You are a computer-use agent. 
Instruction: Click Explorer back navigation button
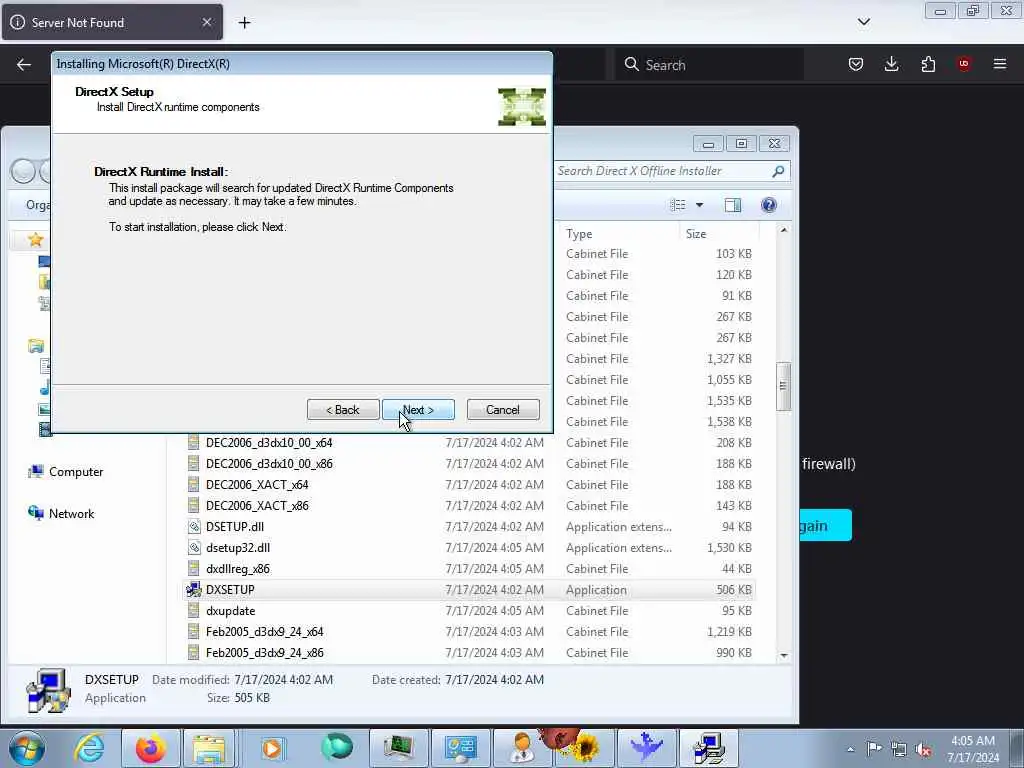click(x=23, y=172)
